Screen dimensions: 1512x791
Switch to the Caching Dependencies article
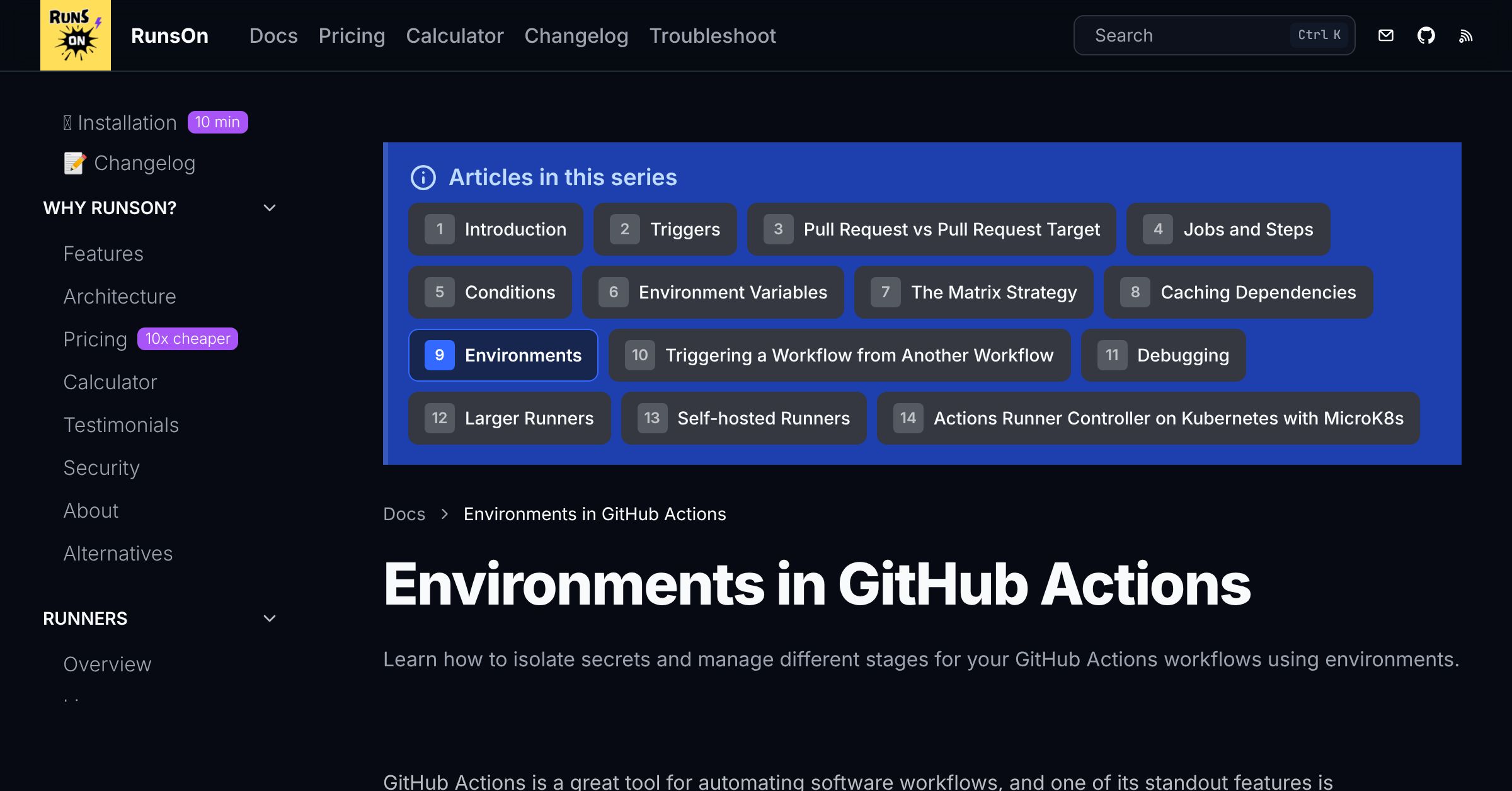tap(1238, 292)
